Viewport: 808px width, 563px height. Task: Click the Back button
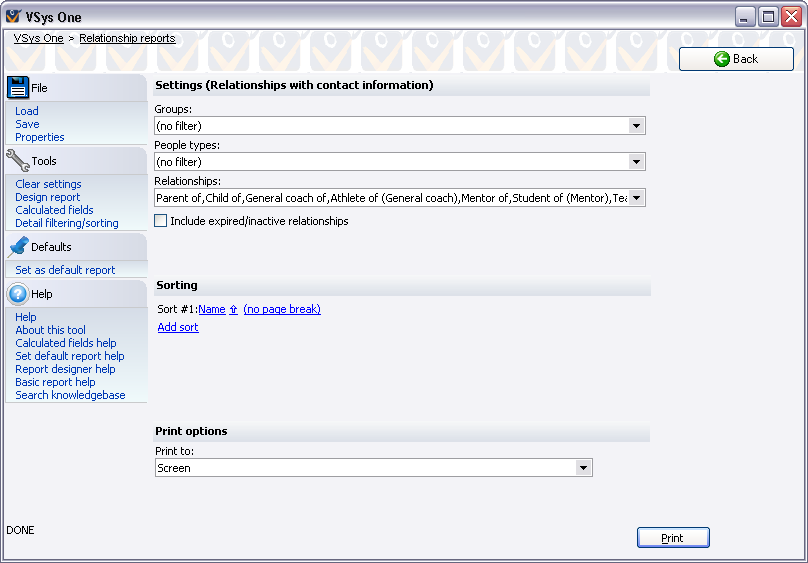click(x=736, y=59)
